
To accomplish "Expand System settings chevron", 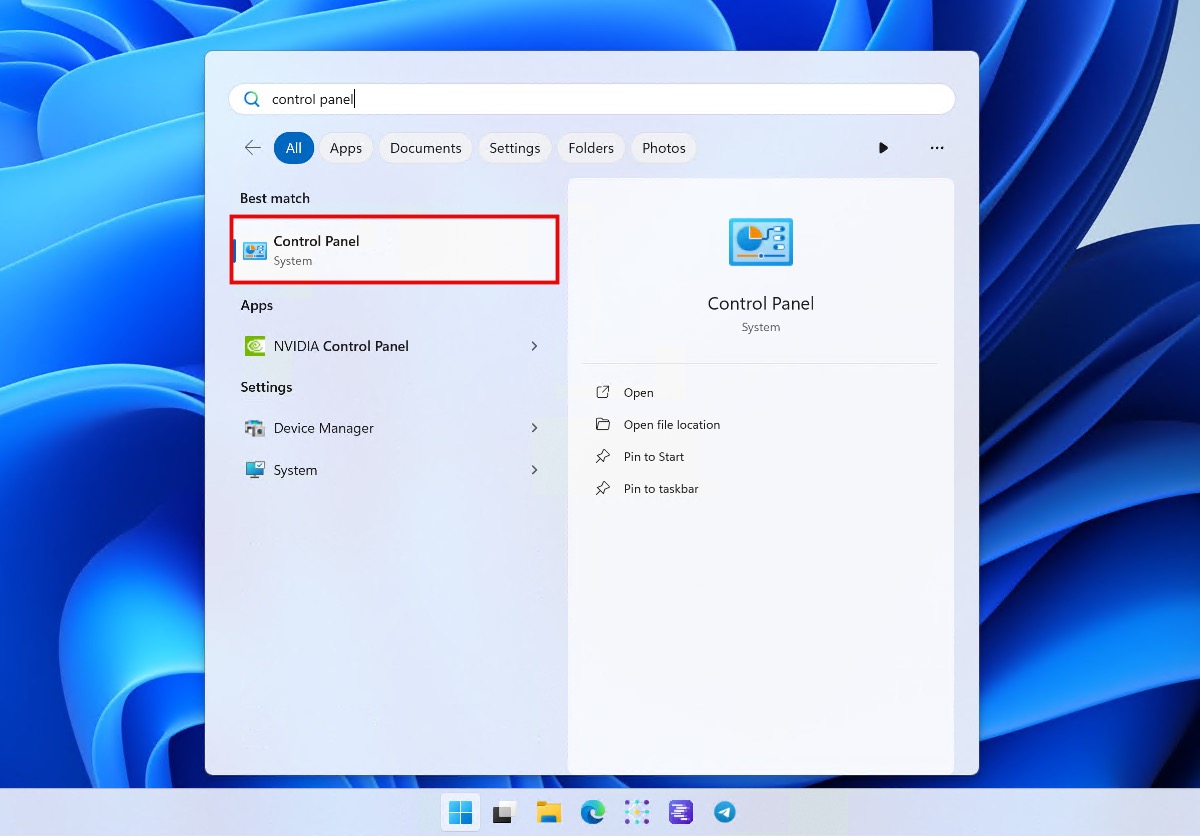I will coord(534,470).
